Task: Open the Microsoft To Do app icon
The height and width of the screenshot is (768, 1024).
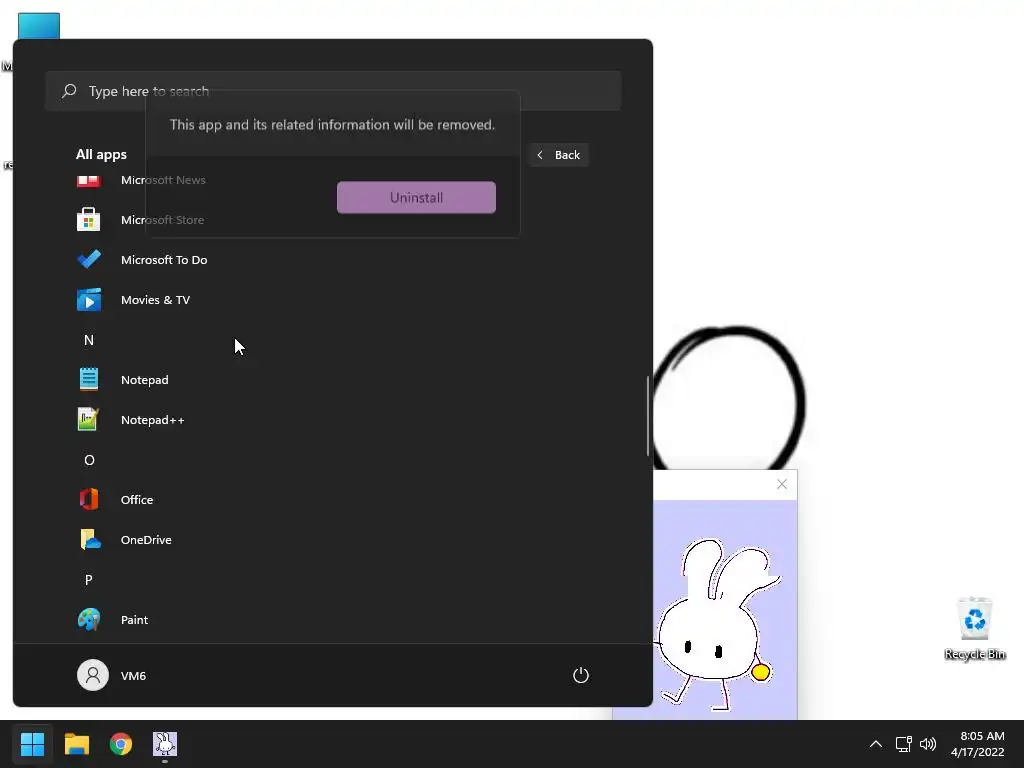Action: click(89, 259)
